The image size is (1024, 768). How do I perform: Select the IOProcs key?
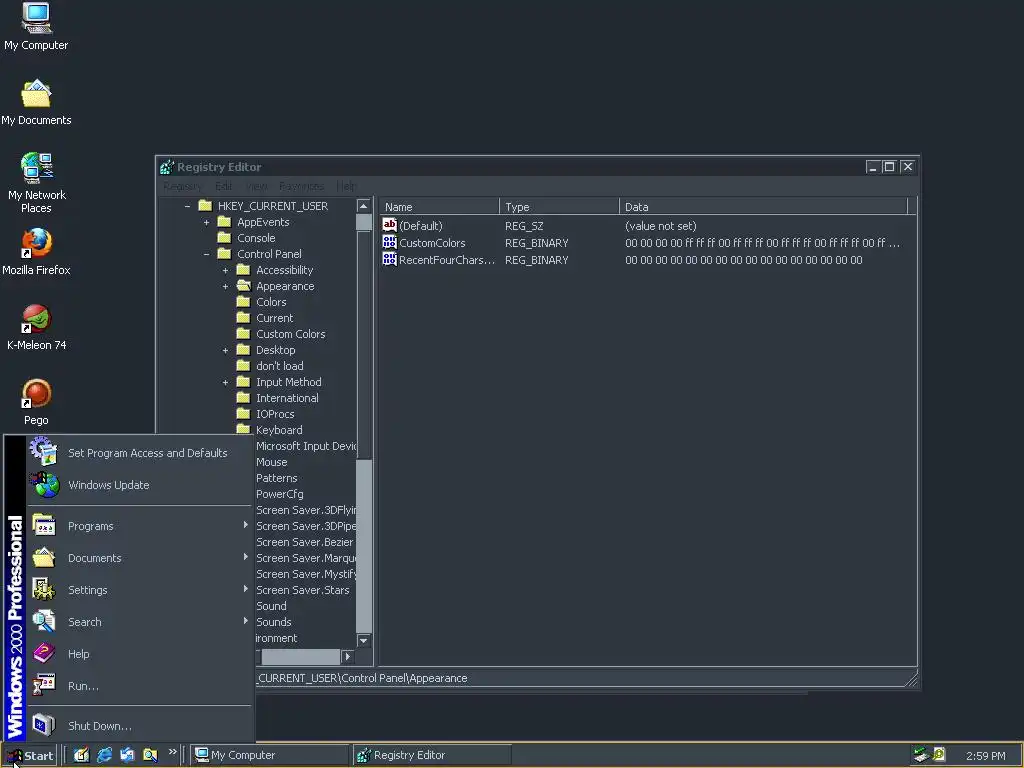(275, 414)
